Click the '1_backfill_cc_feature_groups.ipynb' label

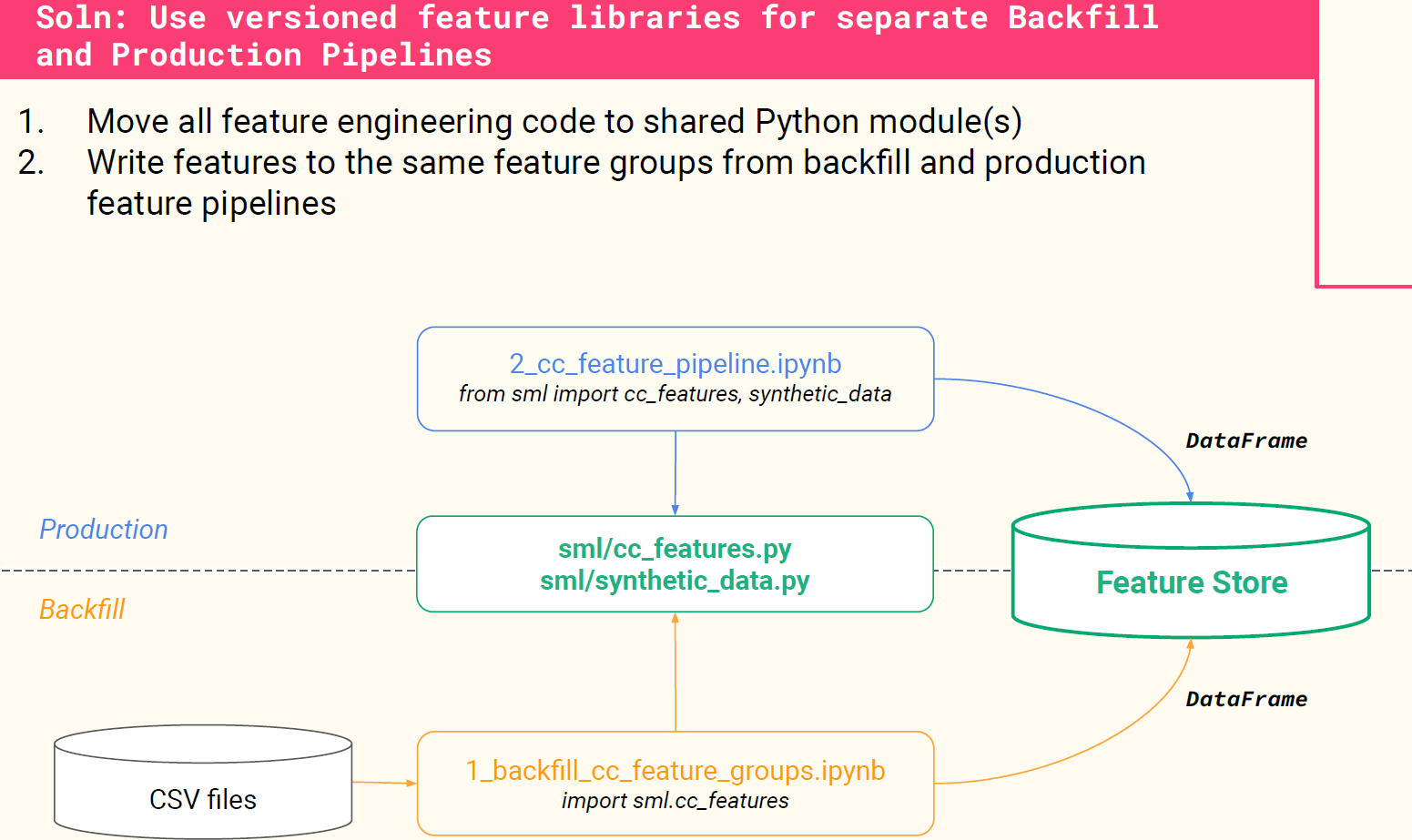pyautogui.click(x=676, y=771)
